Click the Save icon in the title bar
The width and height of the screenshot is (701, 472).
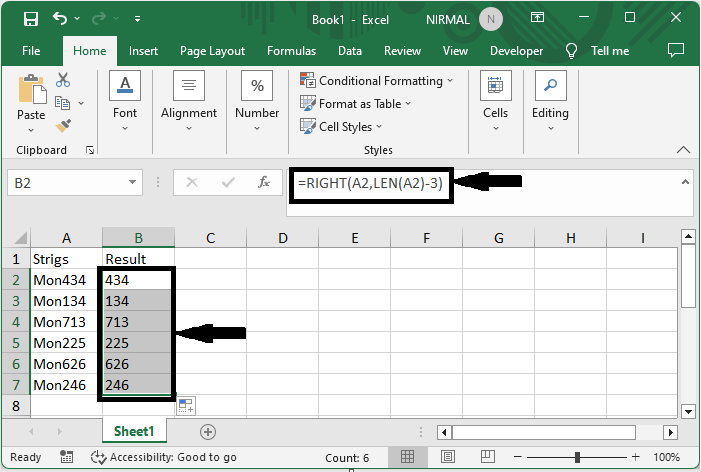(x=31, y=19)
